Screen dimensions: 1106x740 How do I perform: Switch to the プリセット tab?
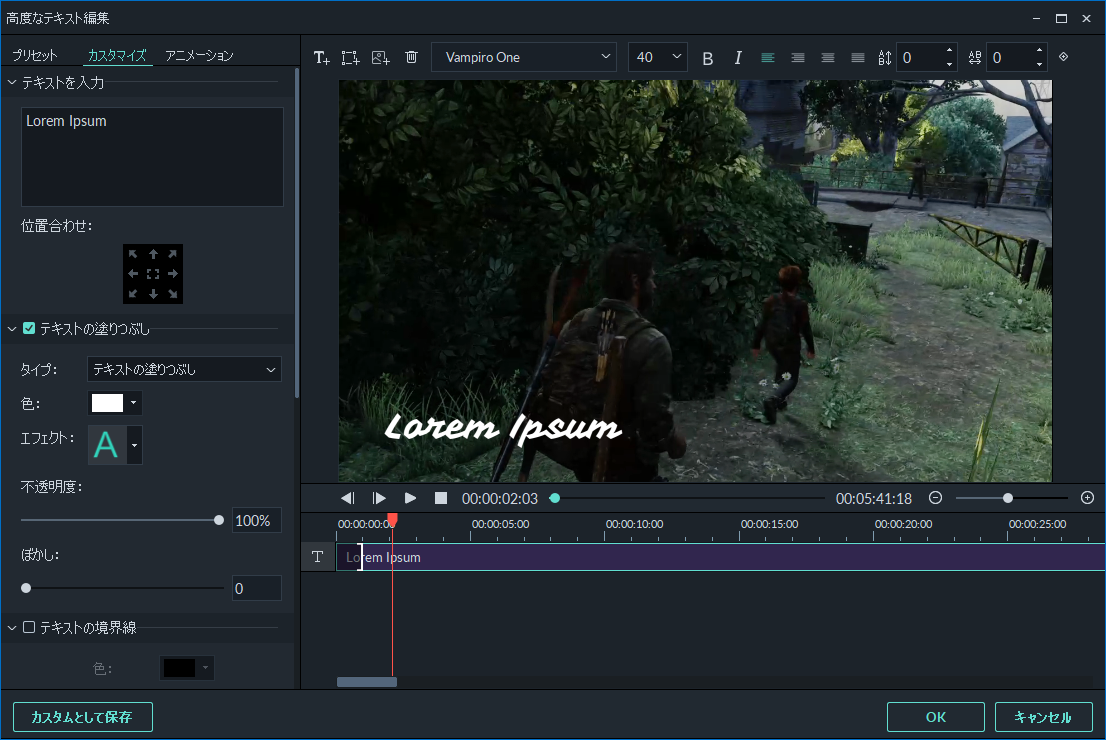(35, 55)
